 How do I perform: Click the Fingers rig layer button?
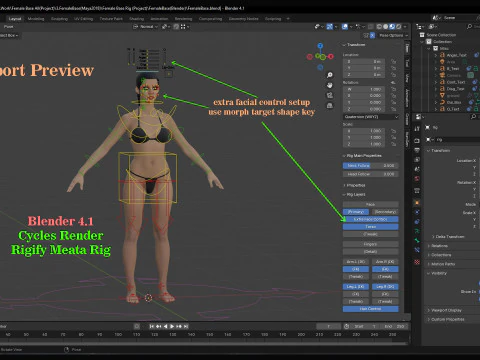[x=370, y=244]
